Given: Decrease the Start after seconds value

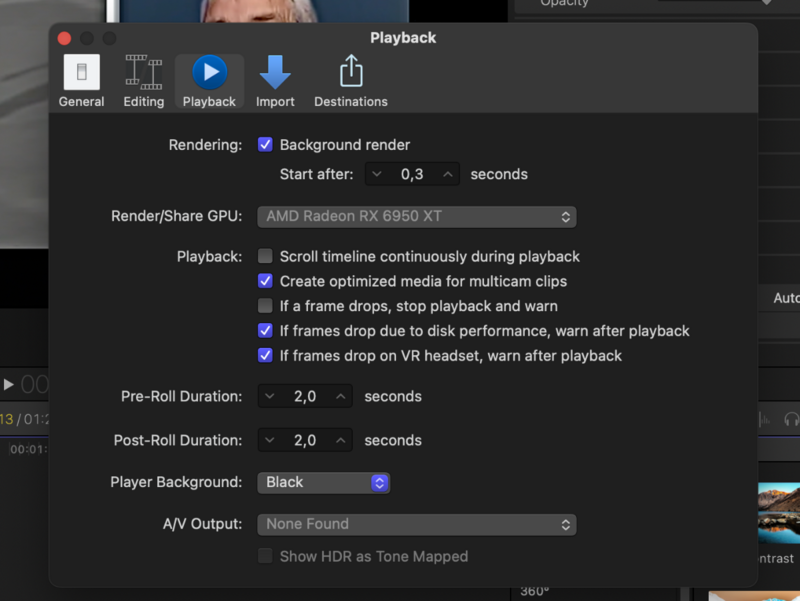Looking at the screenshot, I should 377,174.
